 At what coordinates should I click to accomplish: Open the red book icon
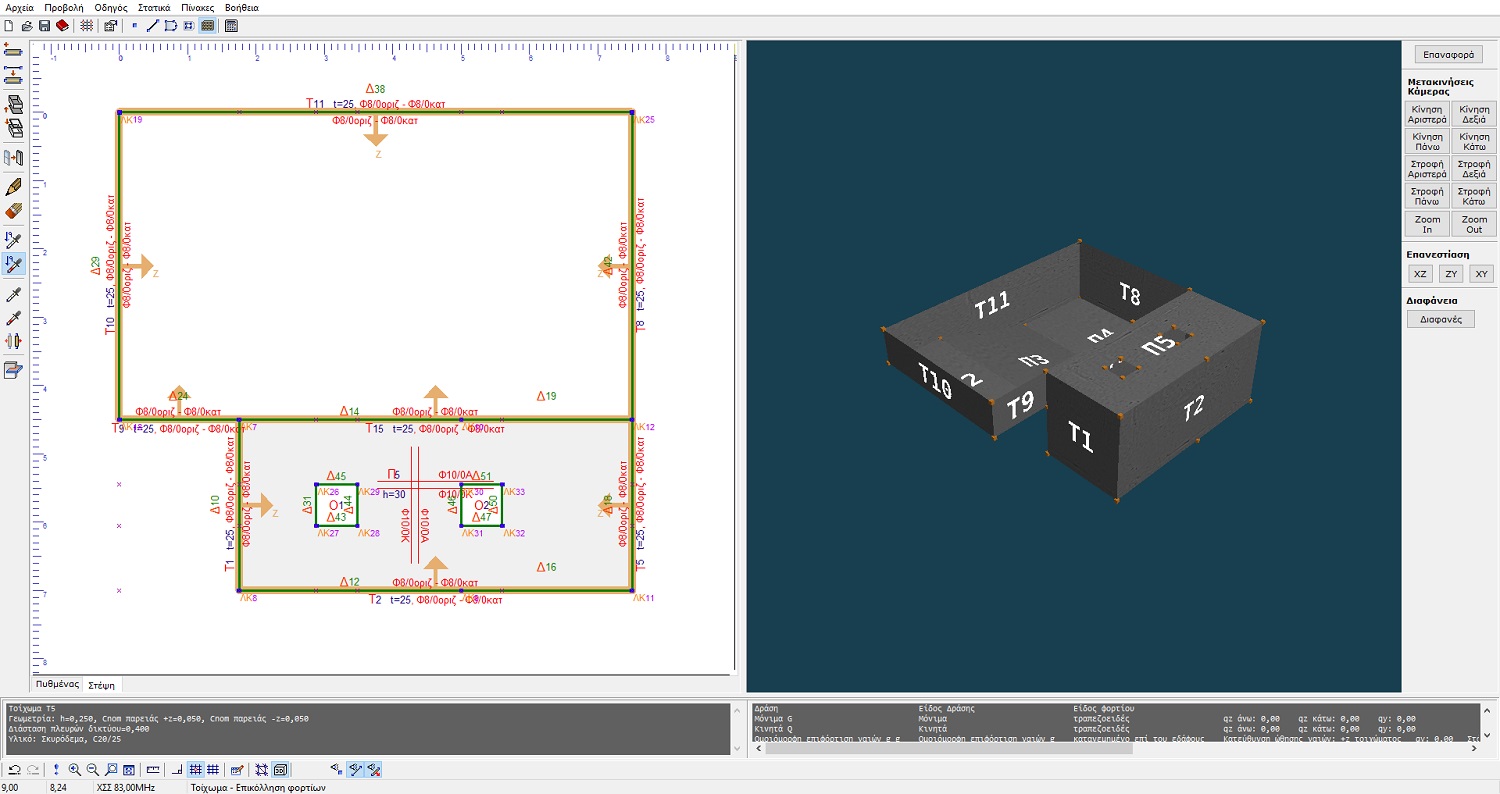tap(62, 25)
